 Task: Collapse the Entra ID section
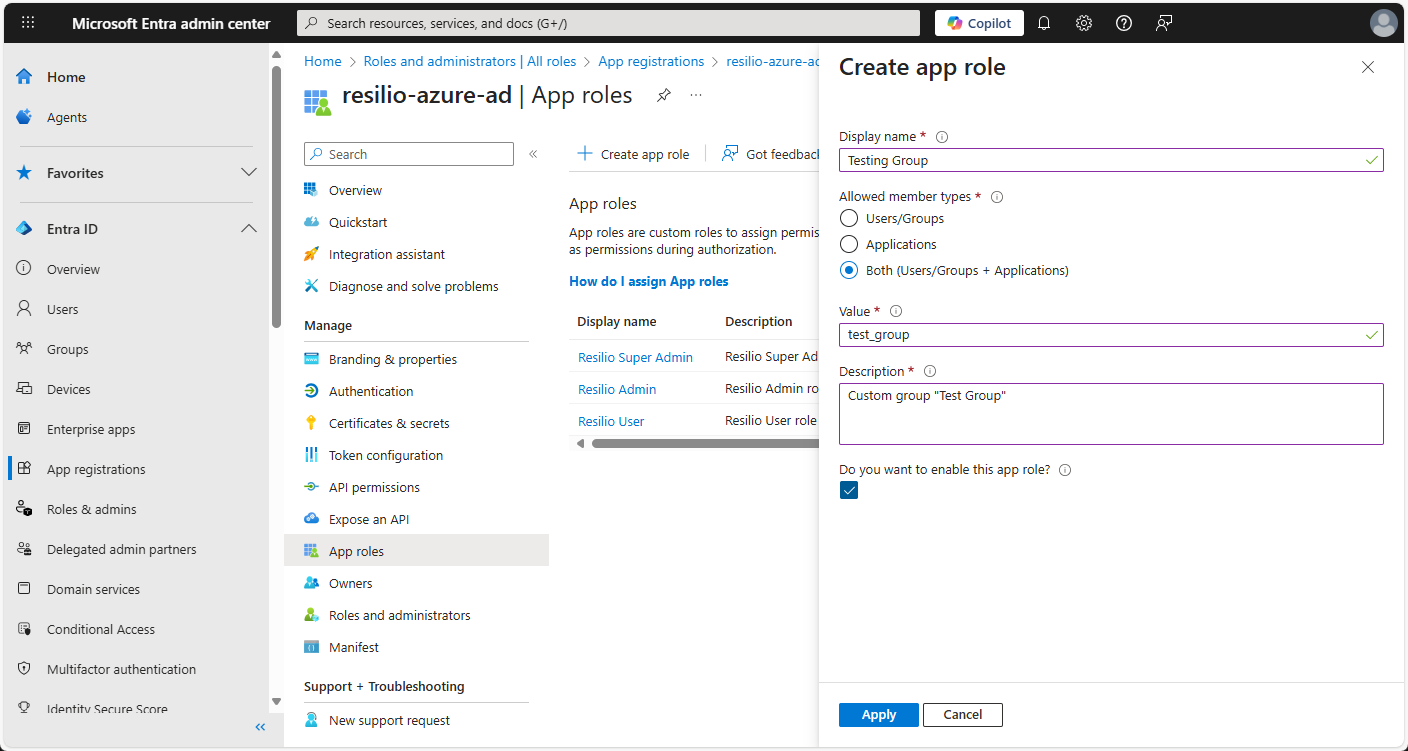249,229
